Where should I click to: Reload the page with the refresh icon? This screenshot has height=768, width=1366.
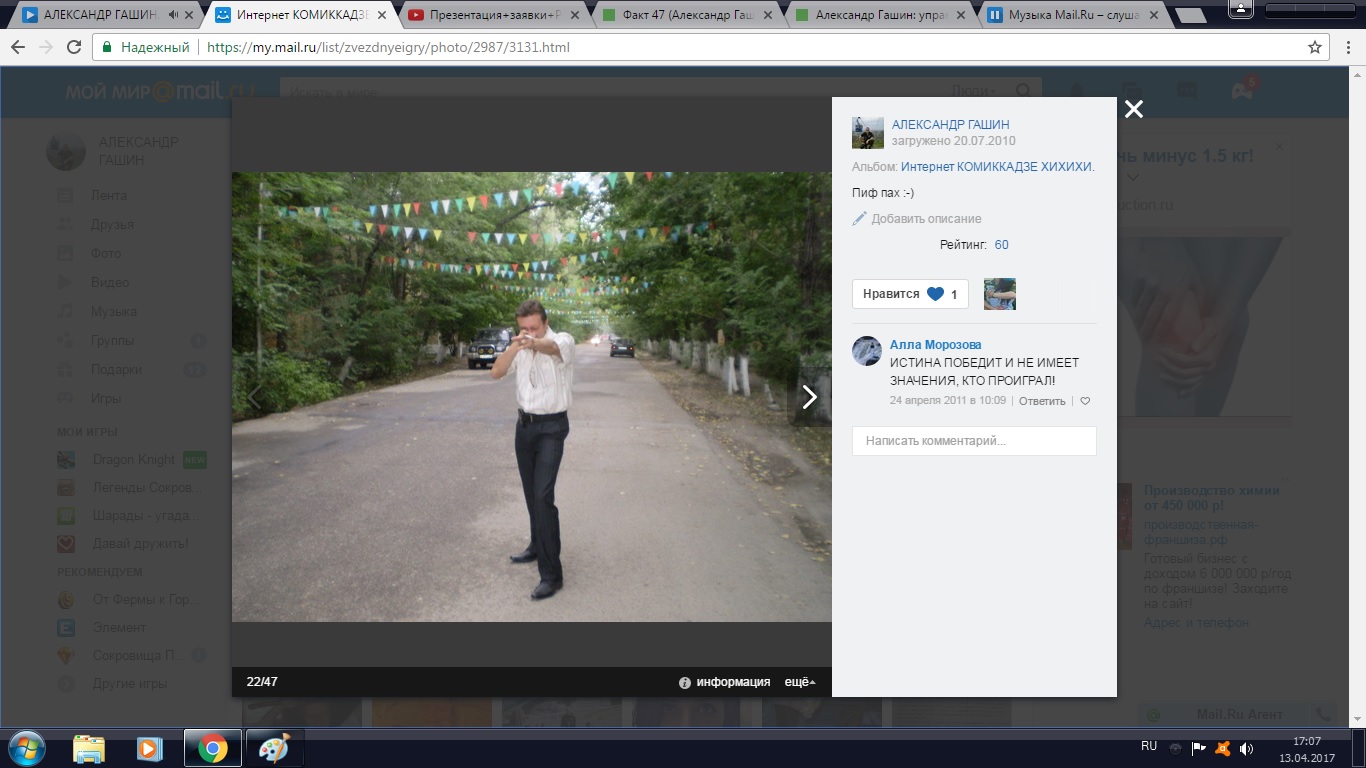(x=74, y=47)
